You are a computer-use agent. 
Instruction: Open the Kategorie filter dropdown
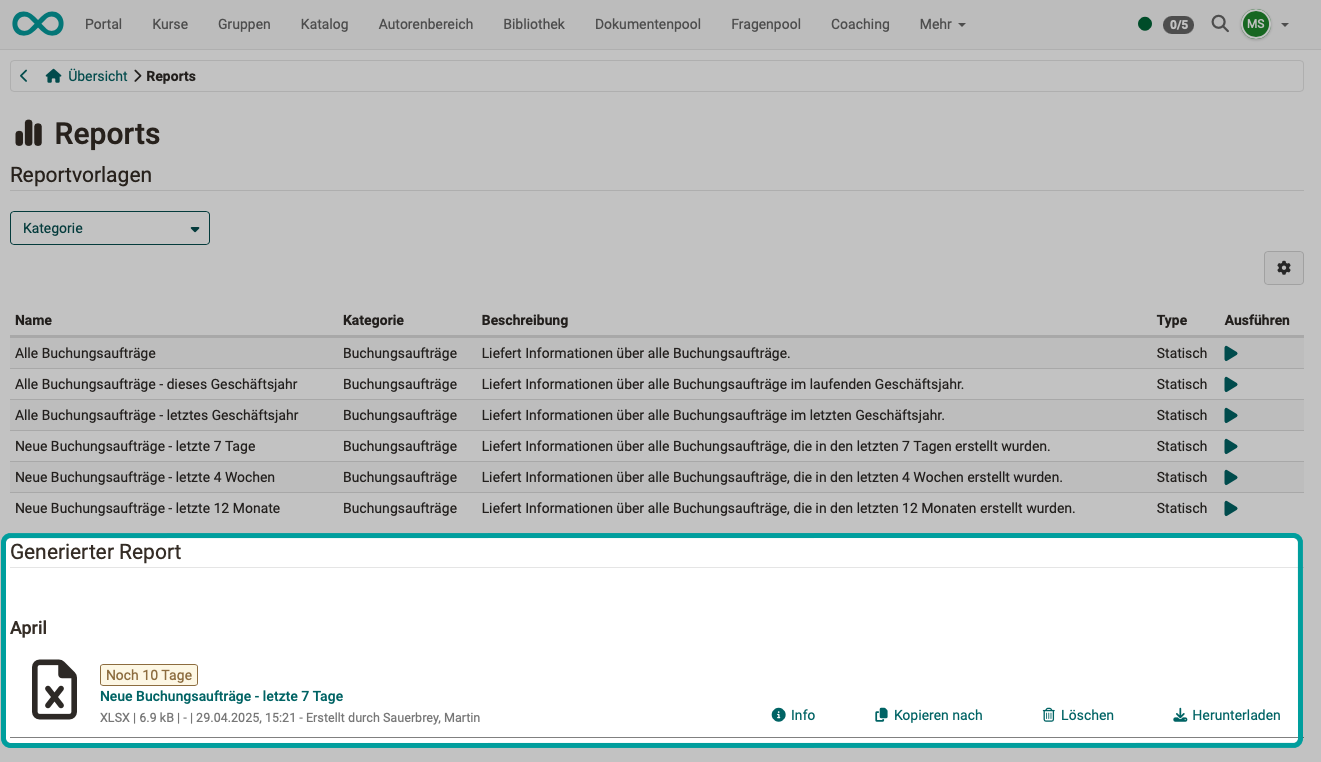point(109,227)
